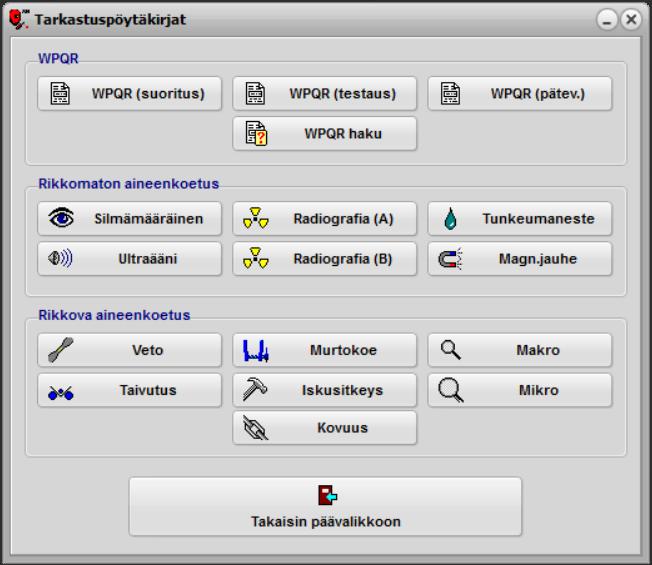The width and height of the screenshot is (652, 565).
Task: Click the magnet icon for Magn.jauhe
Action: pyautogui.click(x=450, y=259)
